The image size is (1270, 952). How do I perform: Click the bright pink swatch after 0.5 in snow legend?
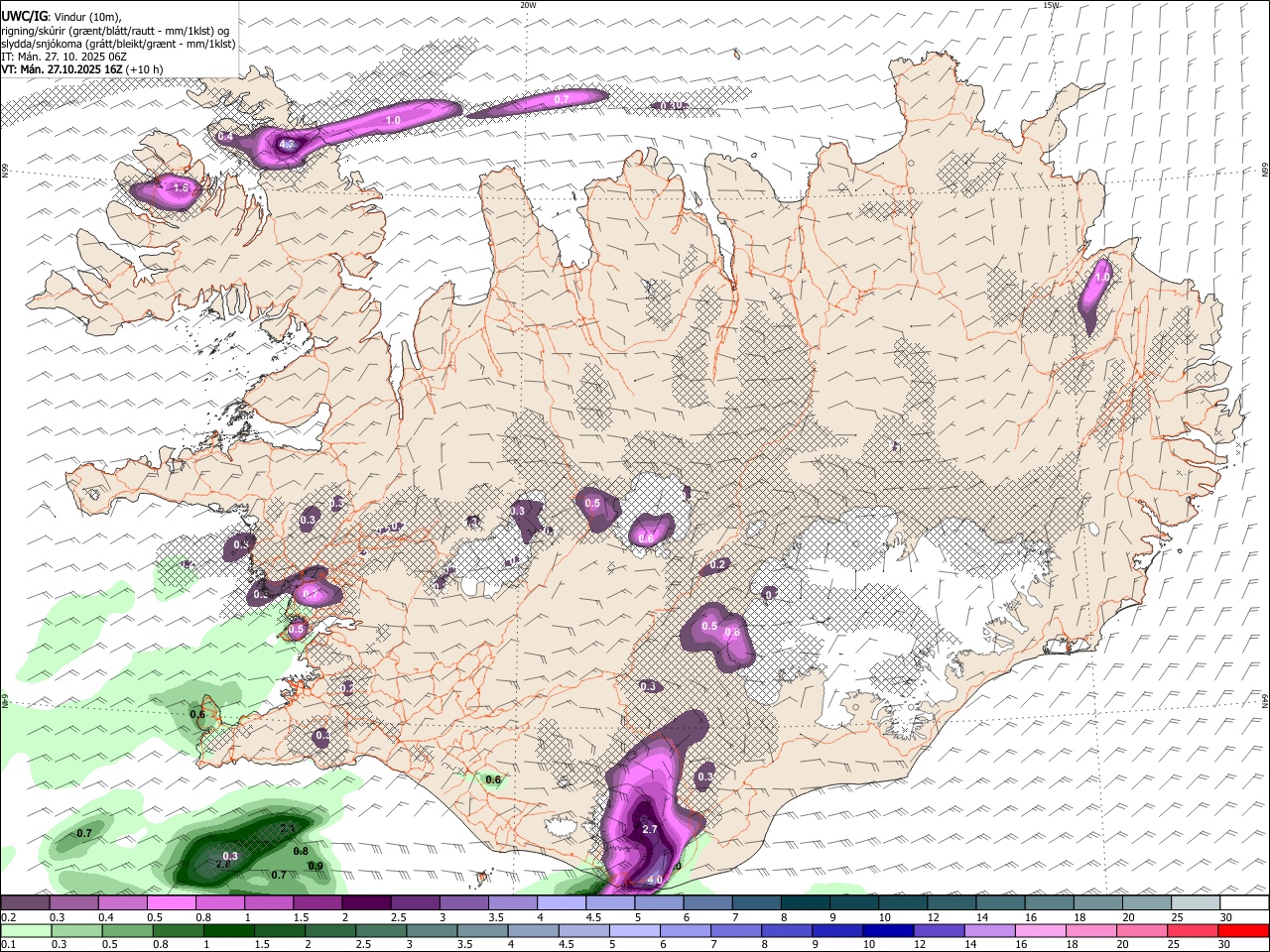click(171, 903)
